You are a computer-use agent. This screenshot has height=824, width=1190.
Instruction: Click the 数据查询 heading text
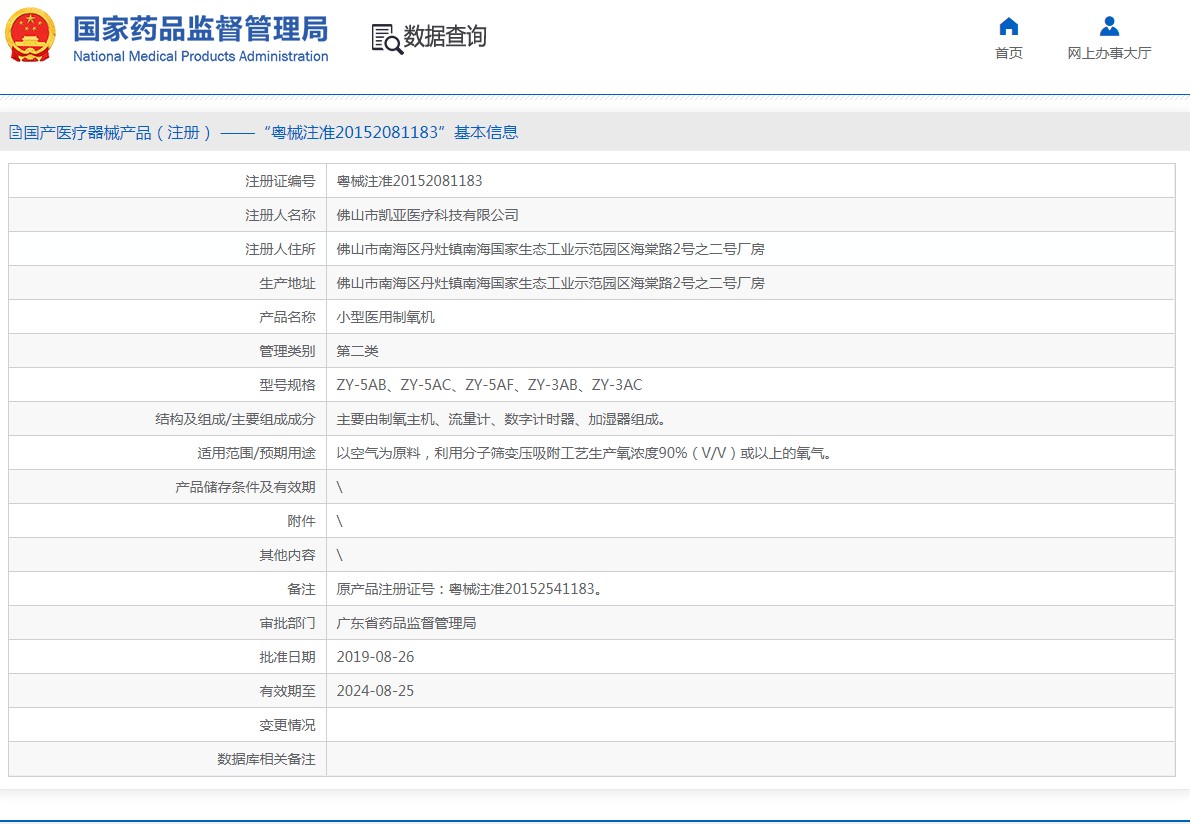point(445,36)
